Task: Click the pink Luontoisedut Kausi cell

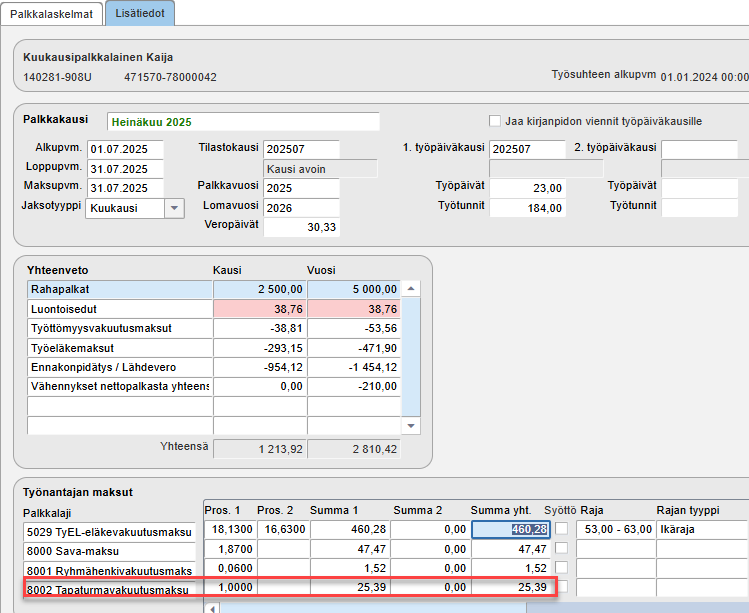Action: point(259,309)
